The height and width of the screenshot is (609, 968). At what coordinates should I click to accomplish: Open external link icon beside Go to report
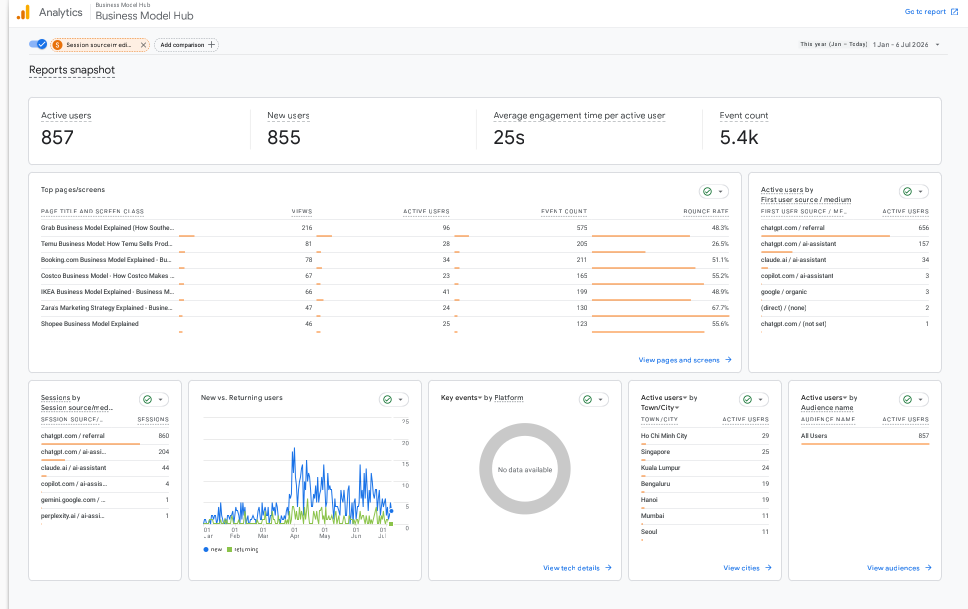954,12
